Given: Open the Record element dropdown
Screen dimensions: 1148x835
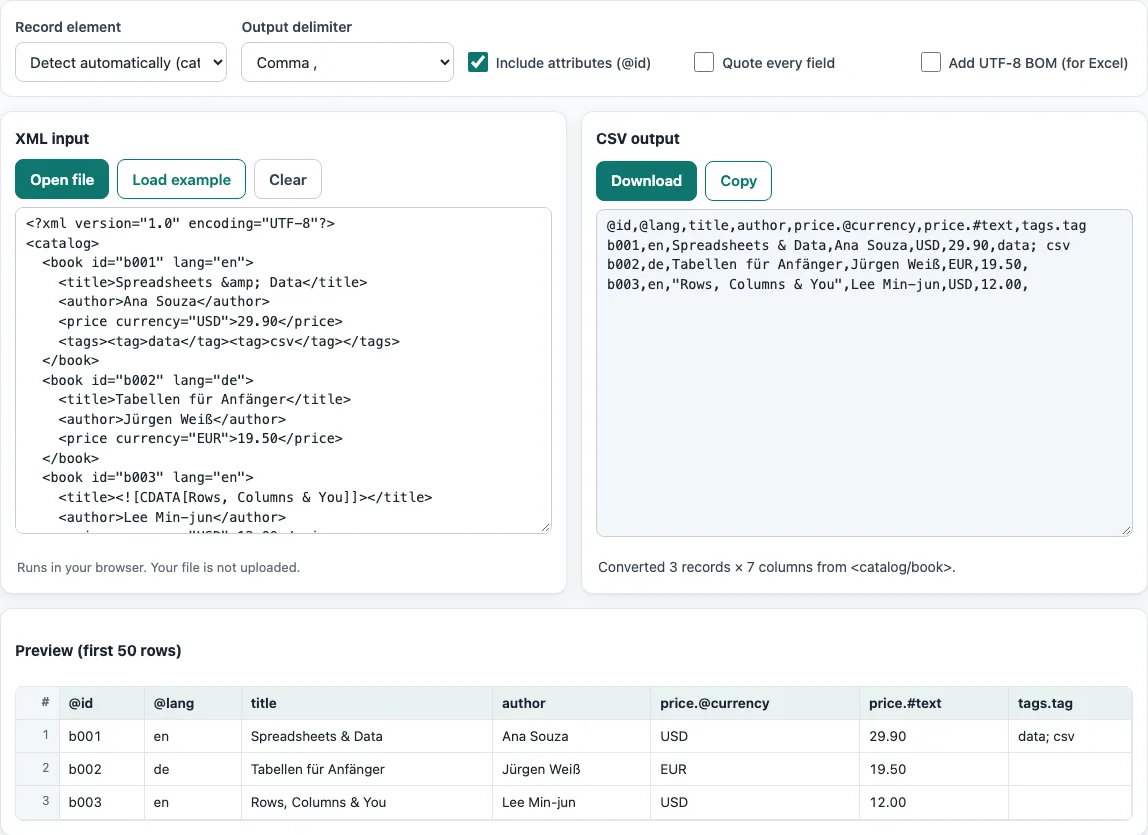Looking at the screenshot, I should coord(121,62).
